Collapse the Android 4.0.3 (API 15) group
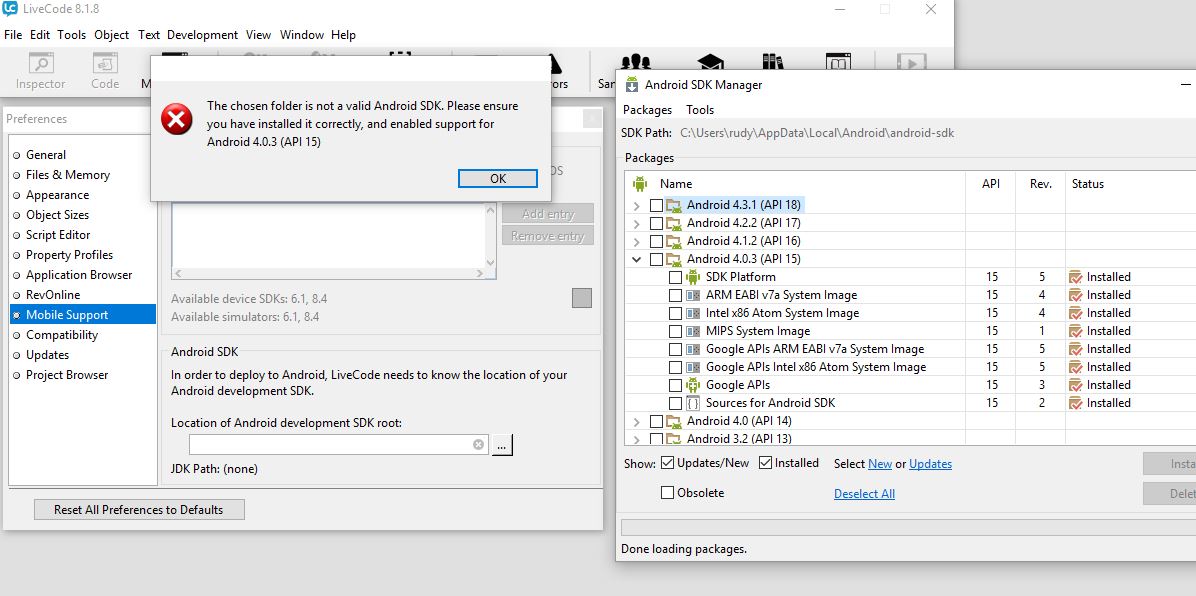This screenshot has width=1196, height=596. 637,259
